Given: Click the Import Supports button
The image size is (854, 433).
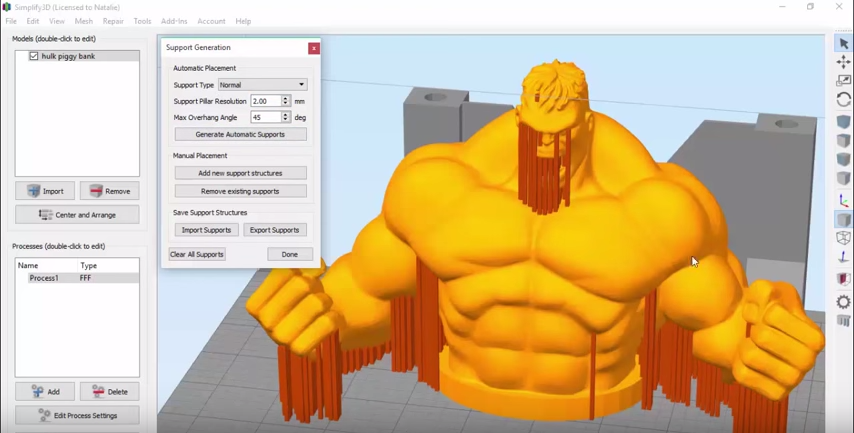Looking at the screenshot, I should pyautogui.click(x=206, y=230).
